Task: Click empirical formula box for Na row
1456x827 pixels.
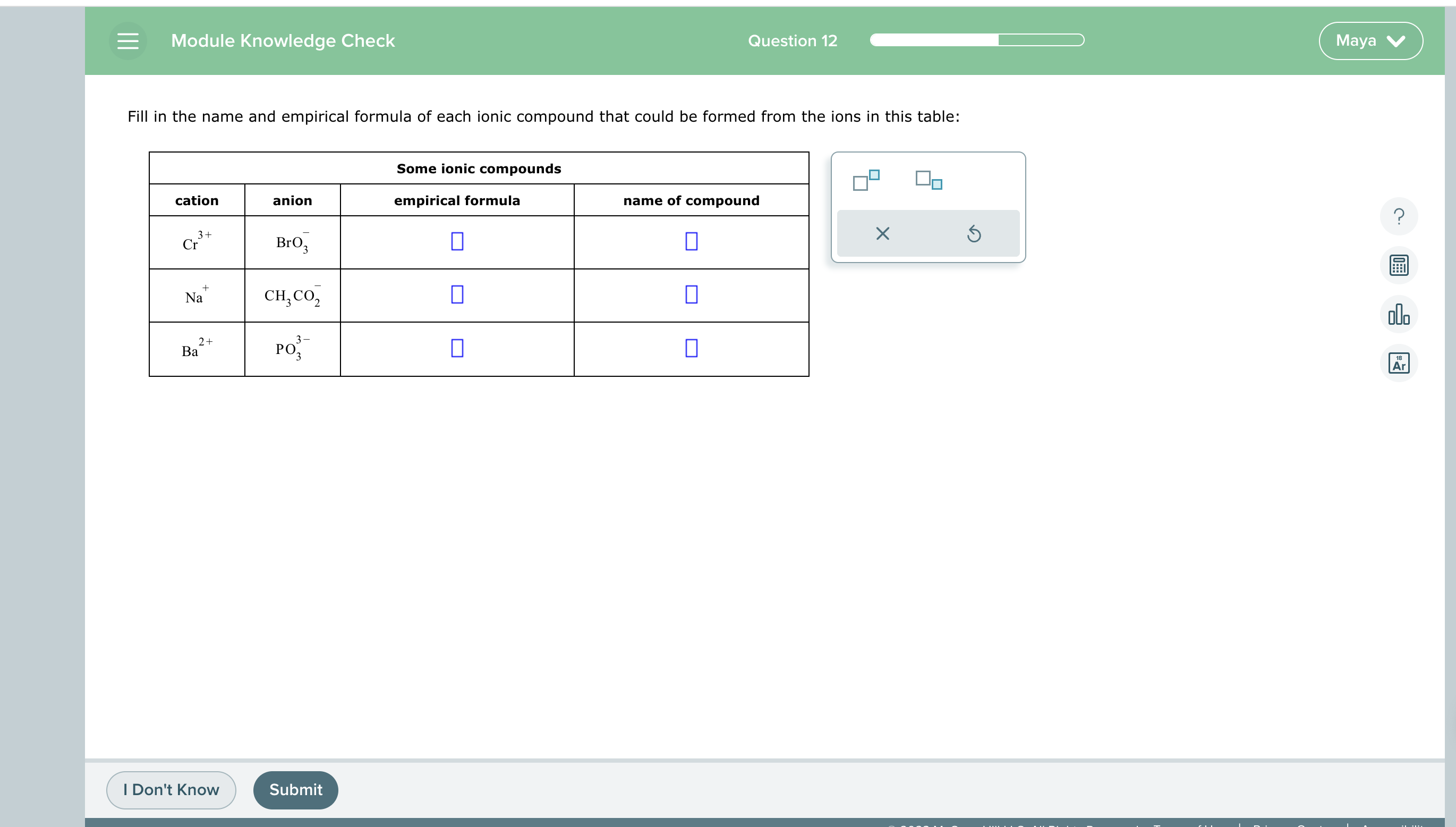Action: tap(457, 294)
